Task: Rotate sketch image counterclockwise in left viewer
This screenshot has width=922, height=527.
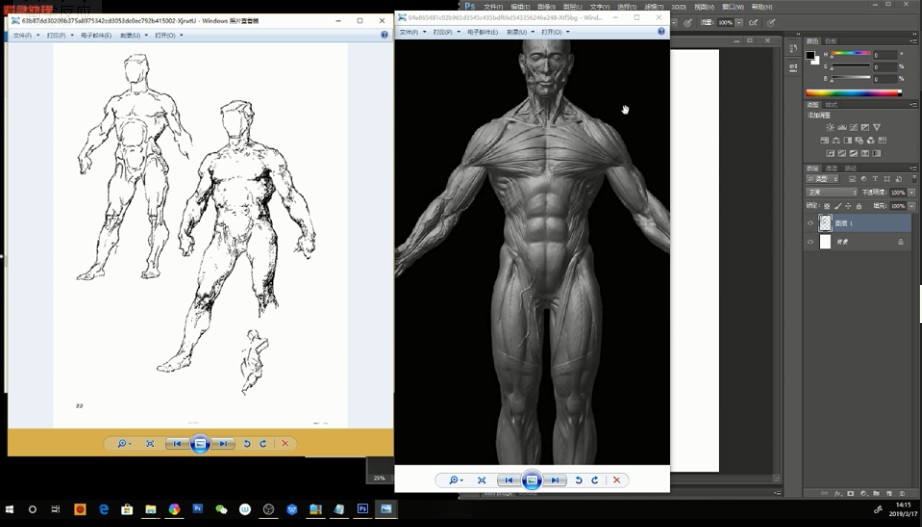Action: (247, 443)
